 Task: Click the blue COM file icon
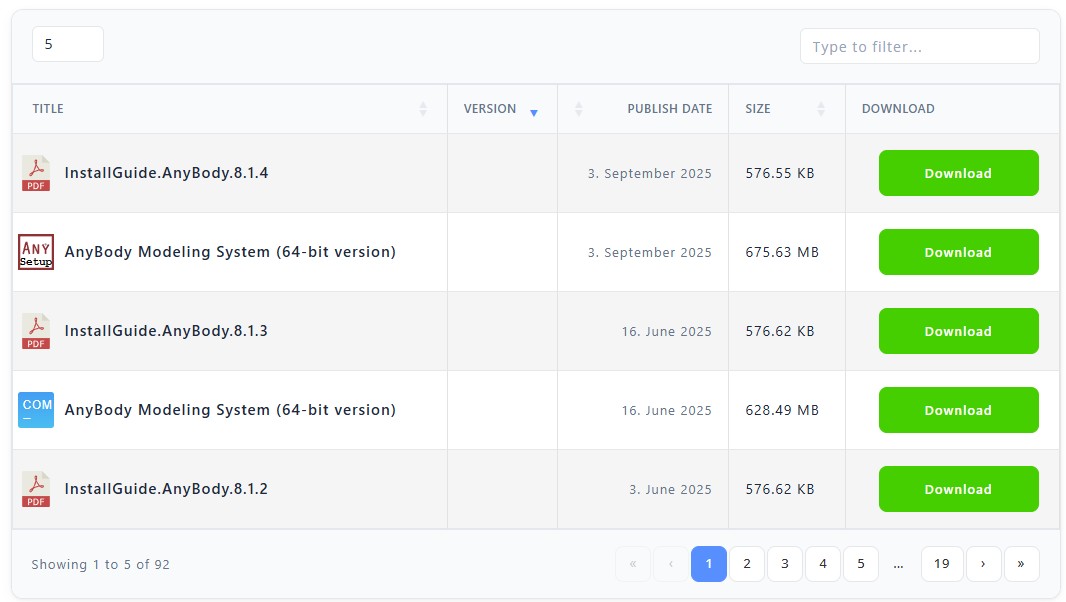pyautogui.click(x=35, y=410)
